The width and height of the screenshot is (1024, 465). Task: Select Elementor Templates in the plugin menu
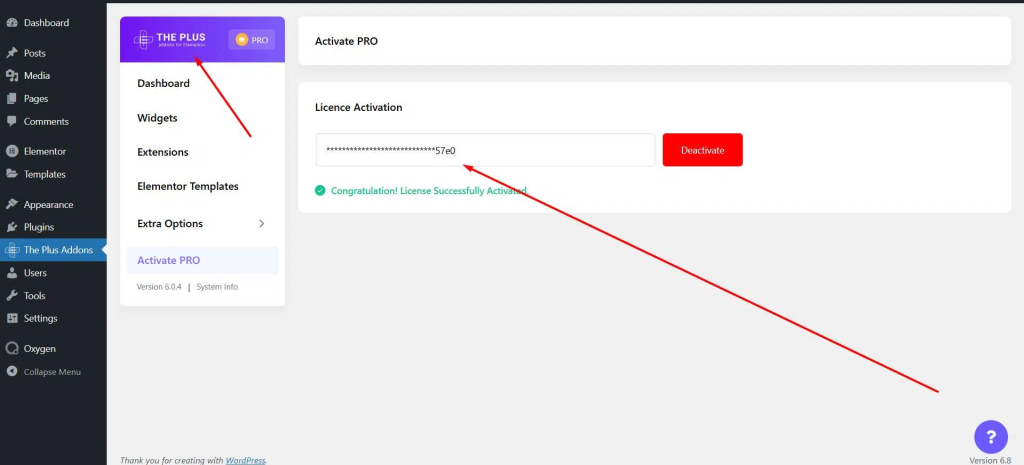tap(187, 186)
